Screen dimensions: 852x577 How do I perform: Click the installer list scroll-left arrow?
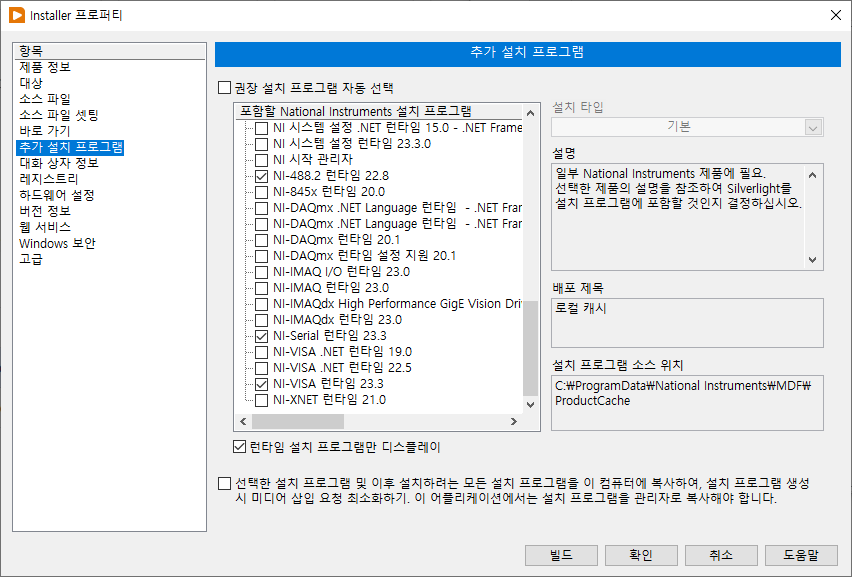pos(243,422)
